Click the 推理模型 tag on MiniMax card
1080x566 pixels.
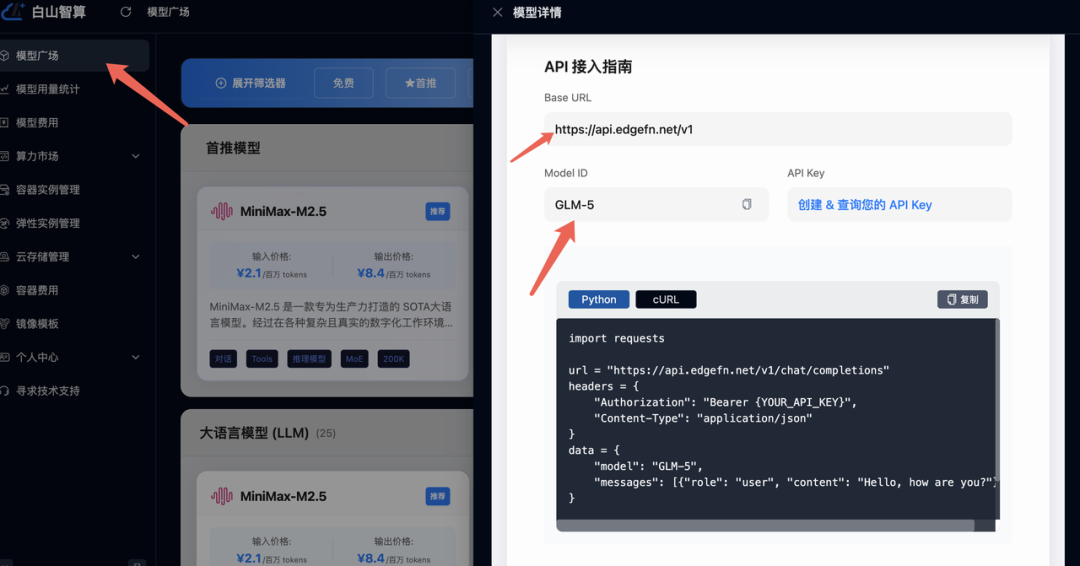pyautogui.click(x=309, y=359)
